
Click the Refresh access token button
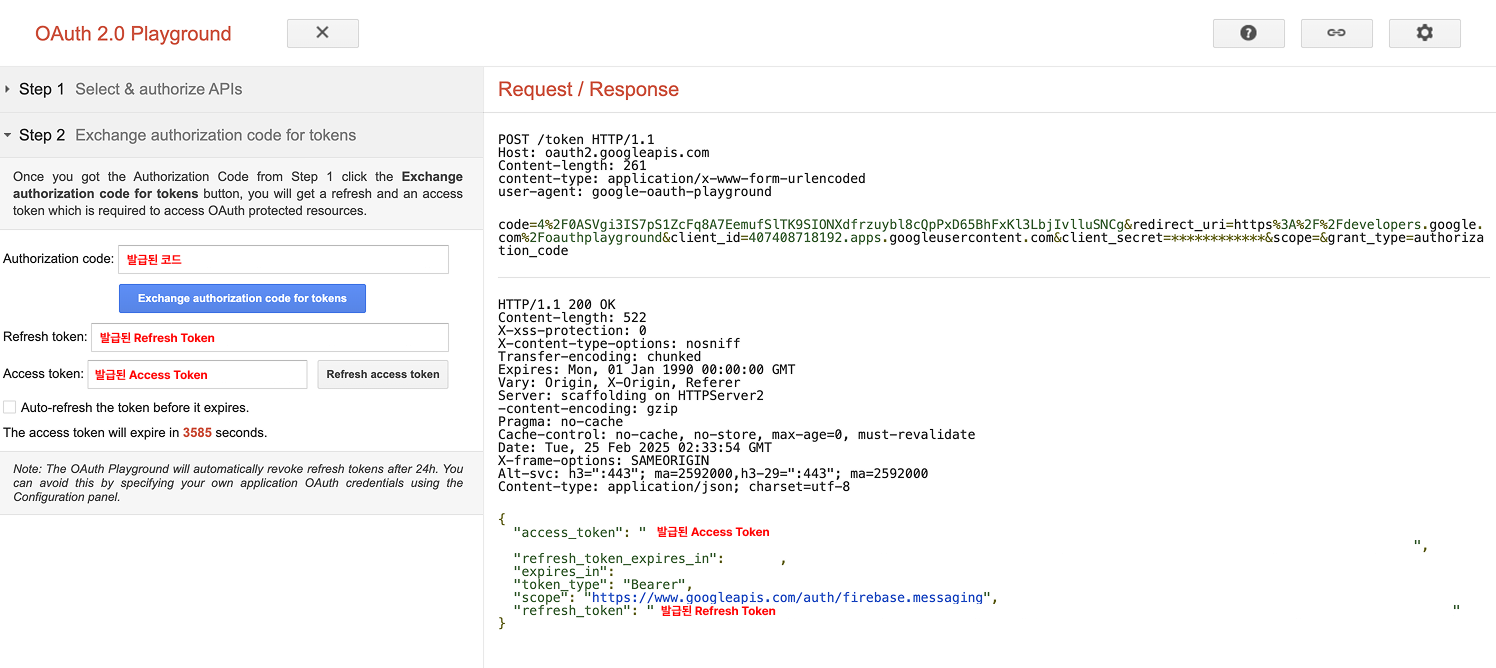point(383,374)
